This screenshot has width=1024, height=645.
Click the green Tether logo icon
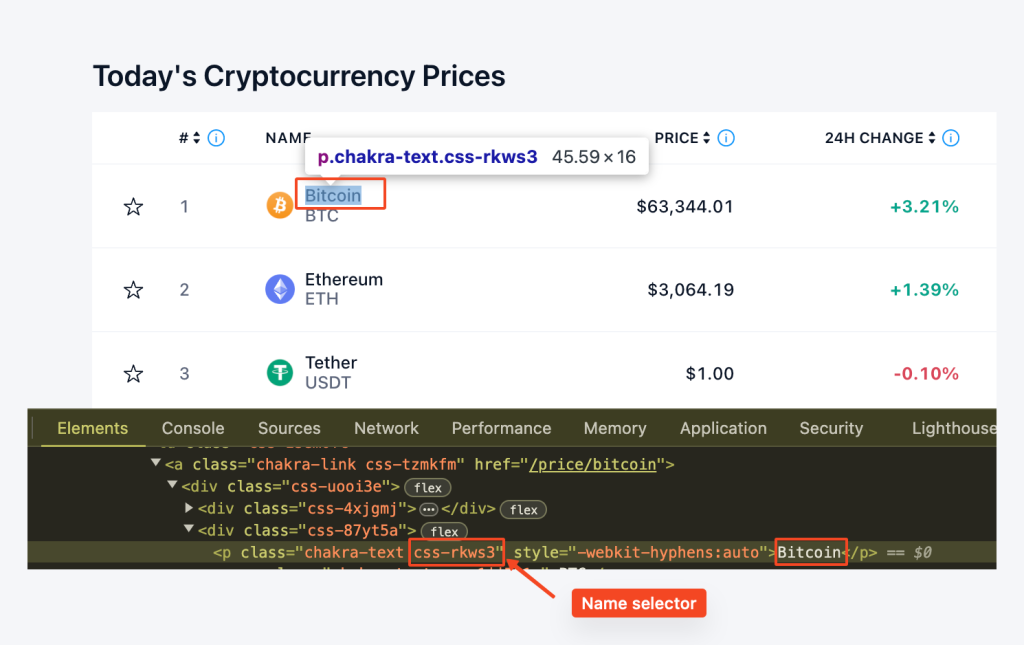[x=280, y=373]
